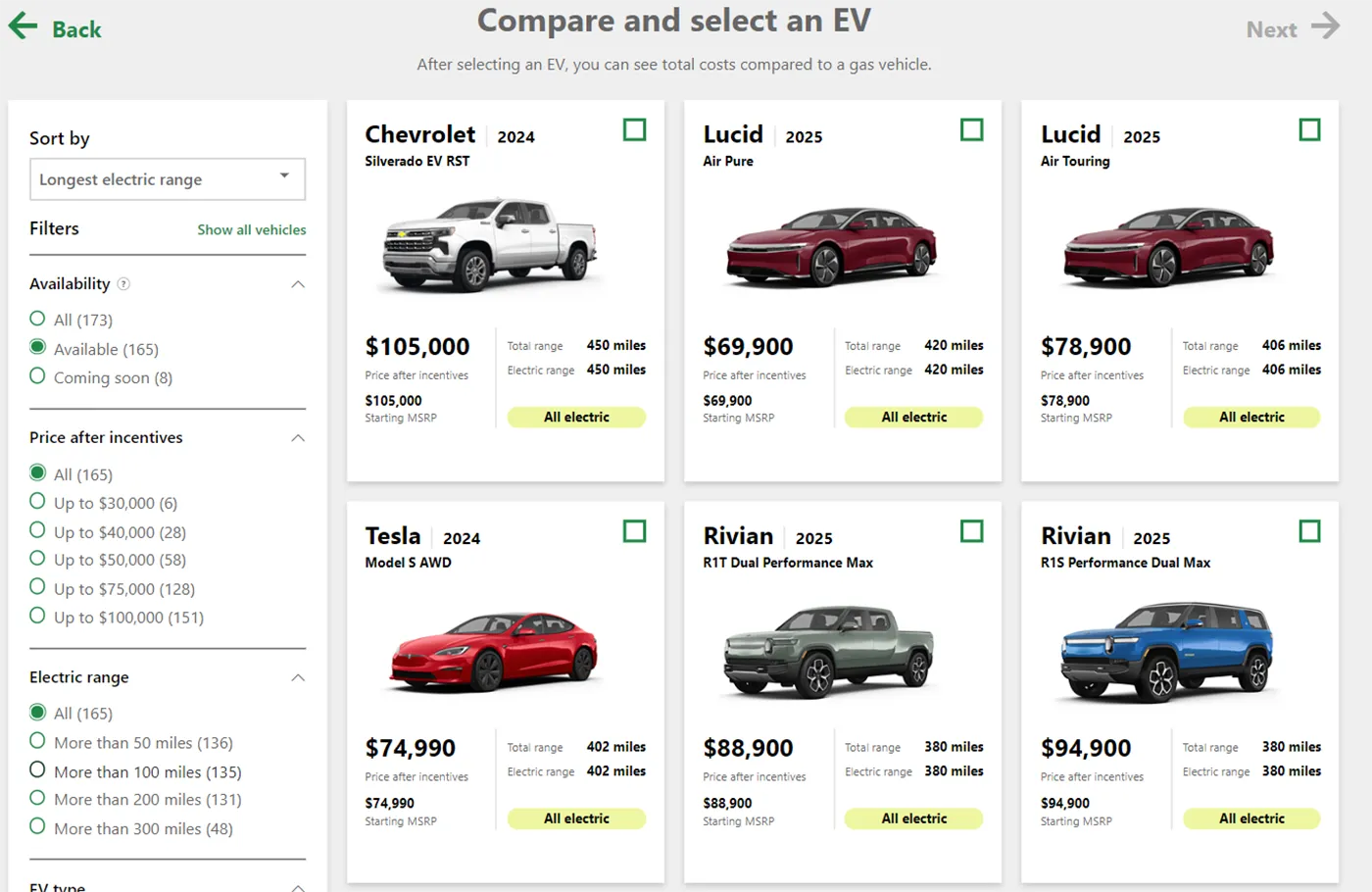Select More than 300 miles range
Screen dimensions: 1372x892
tap(38, 827)
